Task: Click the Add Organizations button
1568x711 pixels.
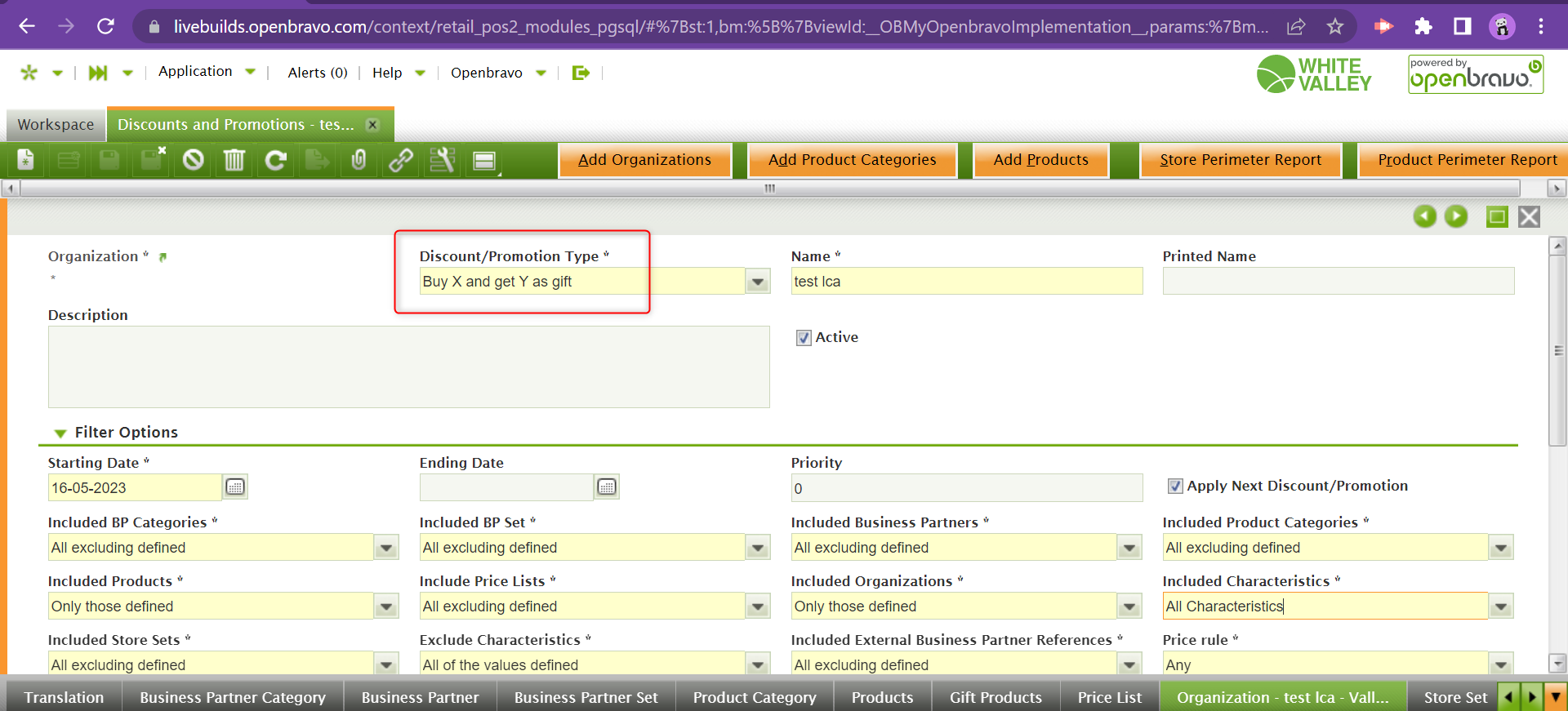Action: [644, 160]
